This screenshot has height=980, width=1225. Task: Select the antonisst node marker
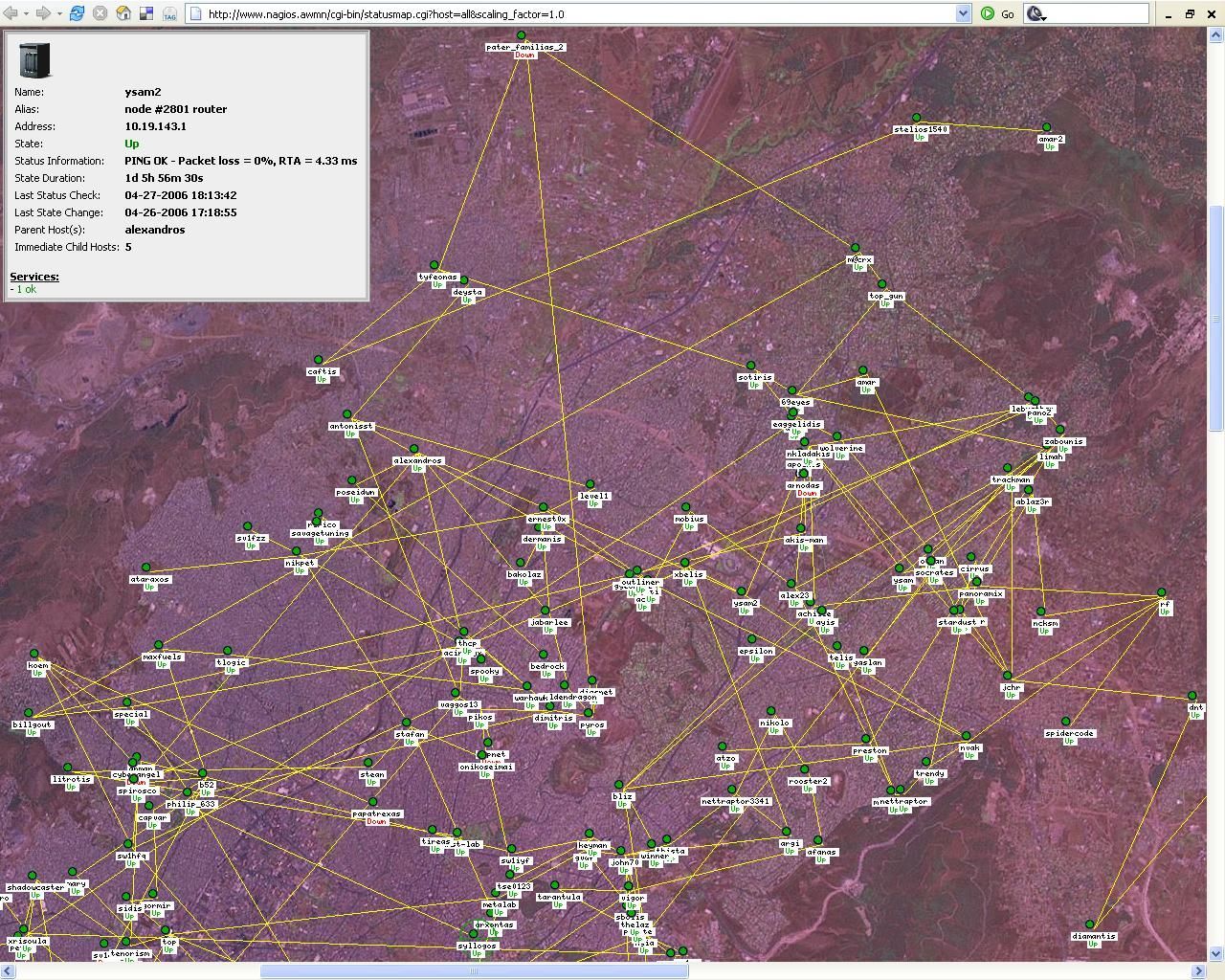pos(347,414)
